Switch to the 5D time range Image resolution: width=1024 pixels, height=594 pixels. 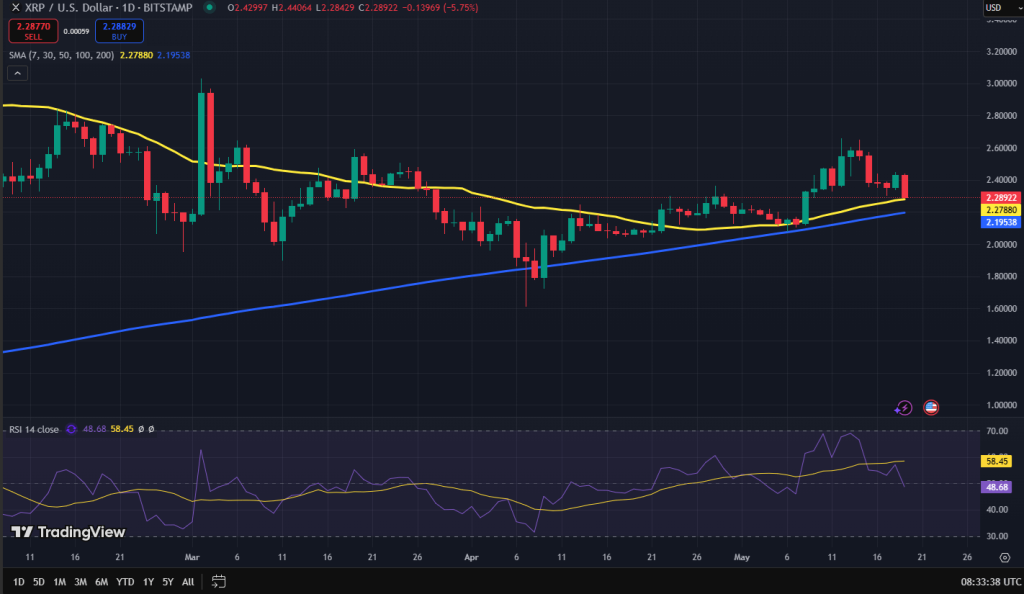(x=39, y=582)
